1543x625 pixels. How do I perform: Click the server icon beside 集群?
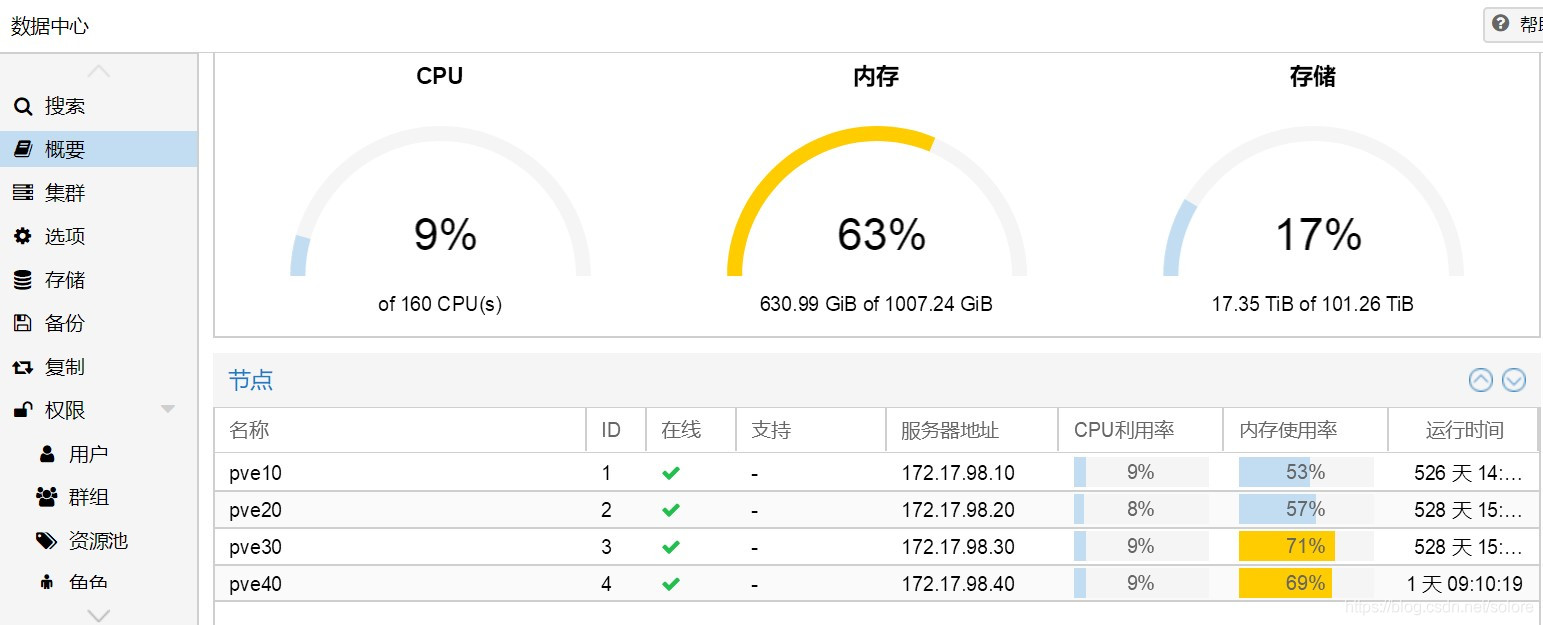tap(22, 193)
